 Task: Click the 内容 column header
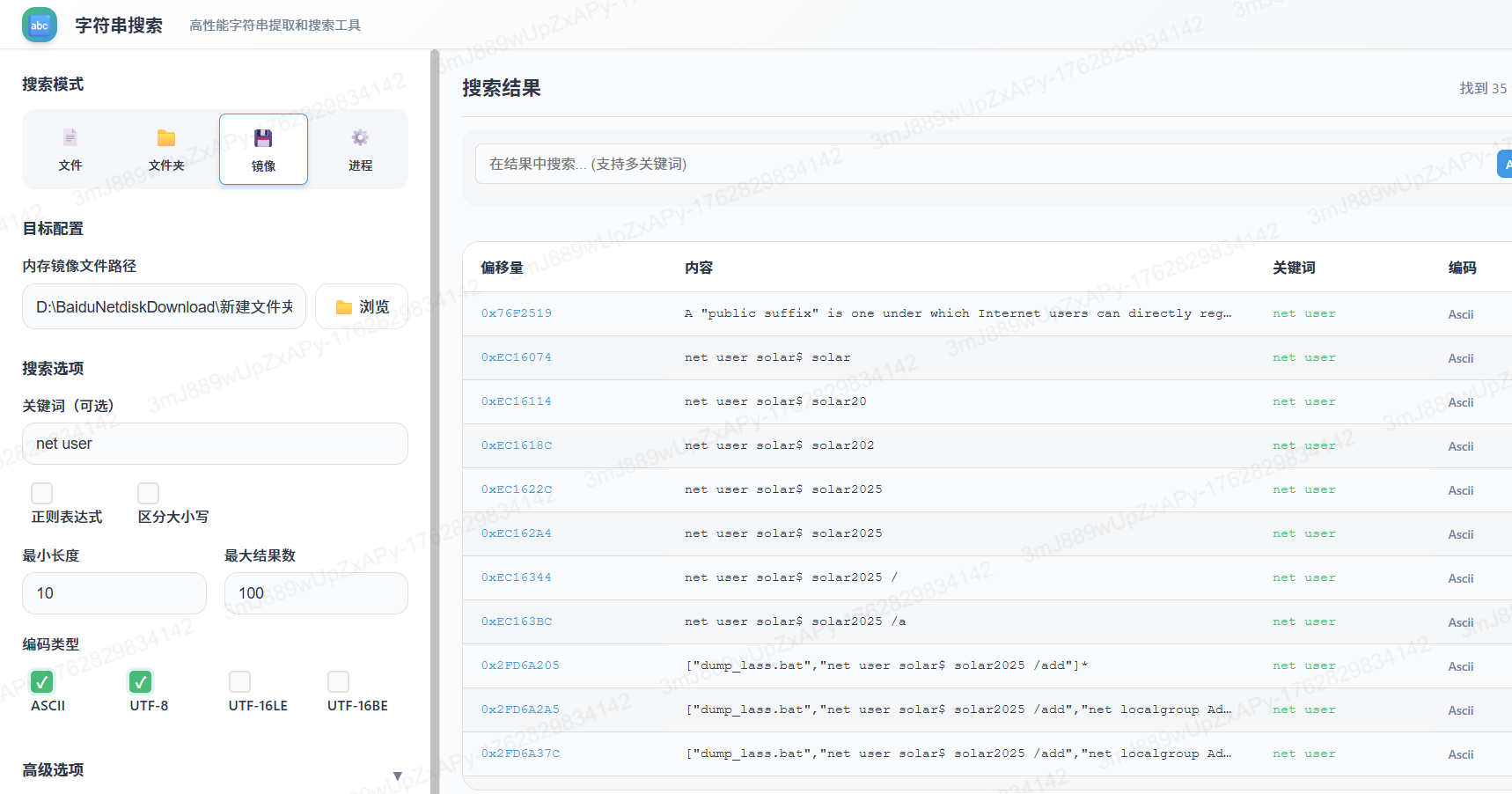699,268
